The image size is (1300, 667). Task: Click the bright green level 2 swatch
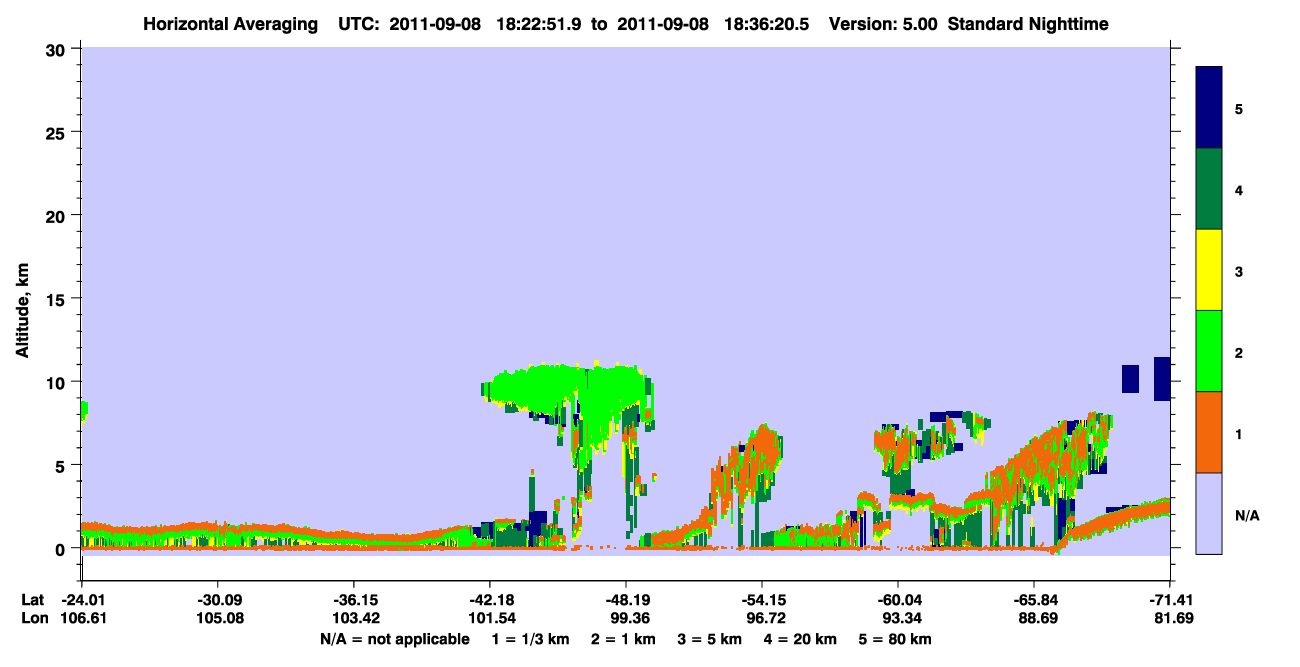[1209, 350]
